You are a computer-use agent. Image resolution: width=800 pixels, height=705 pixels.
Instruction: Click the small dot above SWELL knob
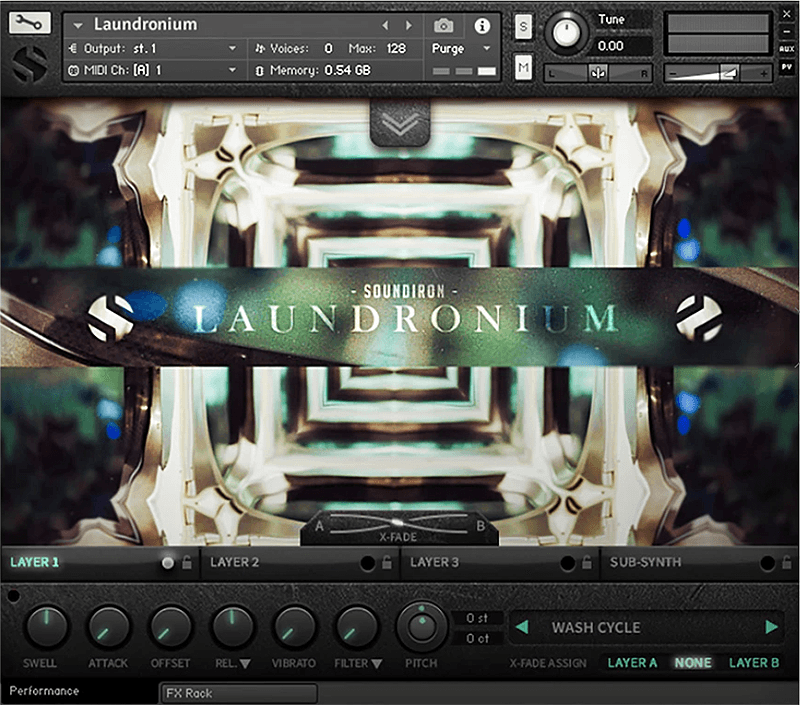click(x=14, y=595)
